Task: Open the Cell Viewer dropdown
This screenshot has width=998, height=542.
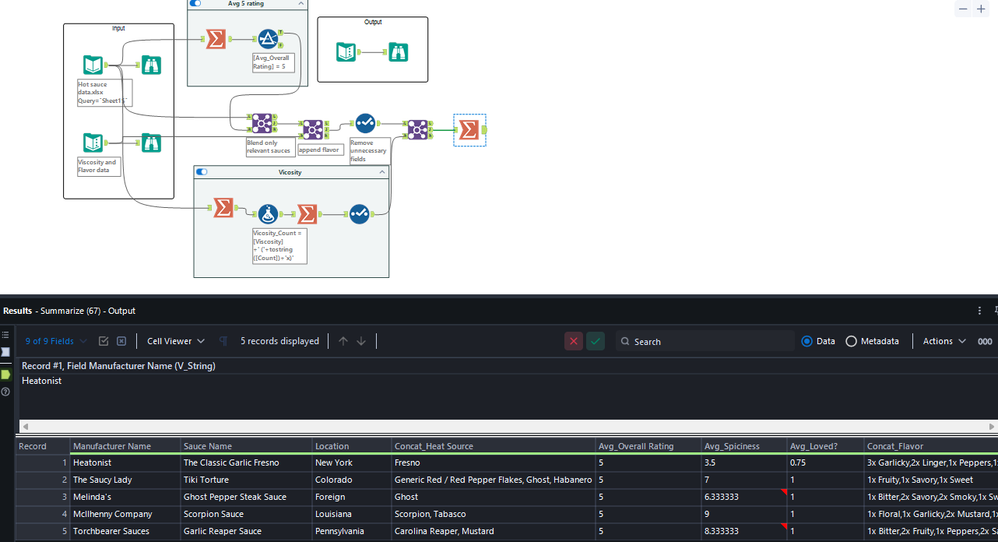Action: [x=175, y=341]
